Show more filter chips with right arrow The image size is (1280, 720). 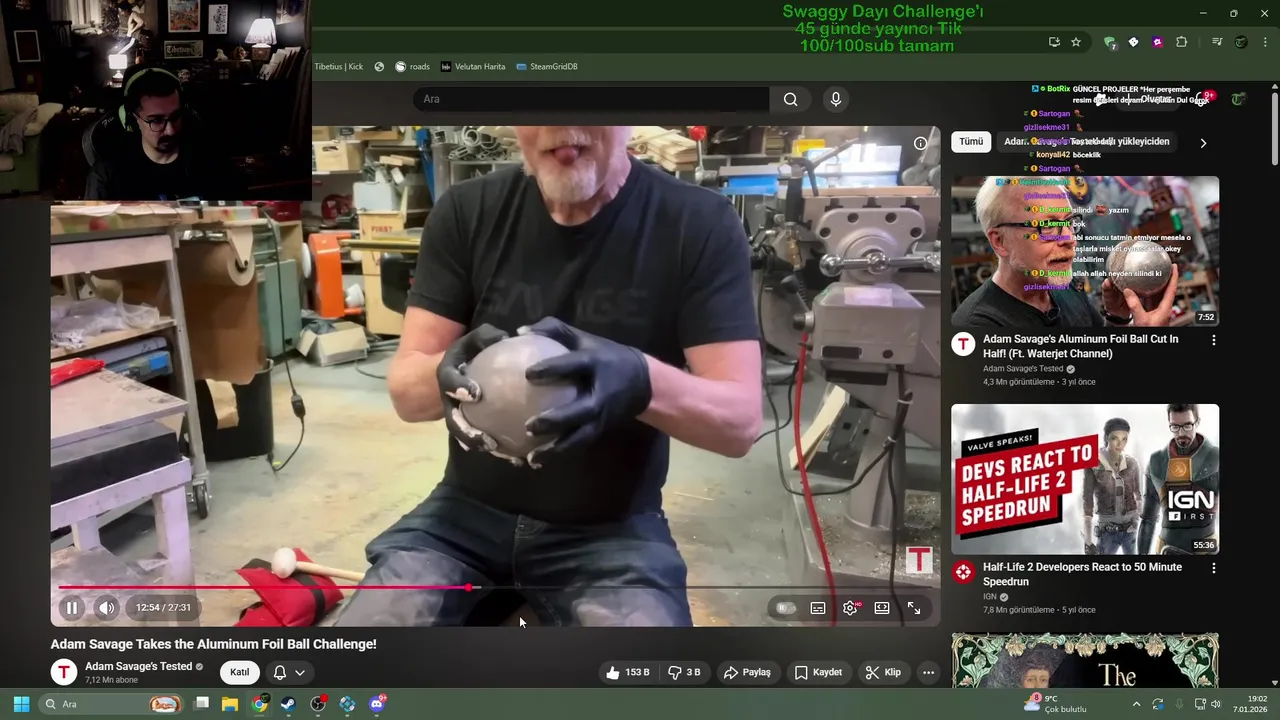pos(1203,143)
